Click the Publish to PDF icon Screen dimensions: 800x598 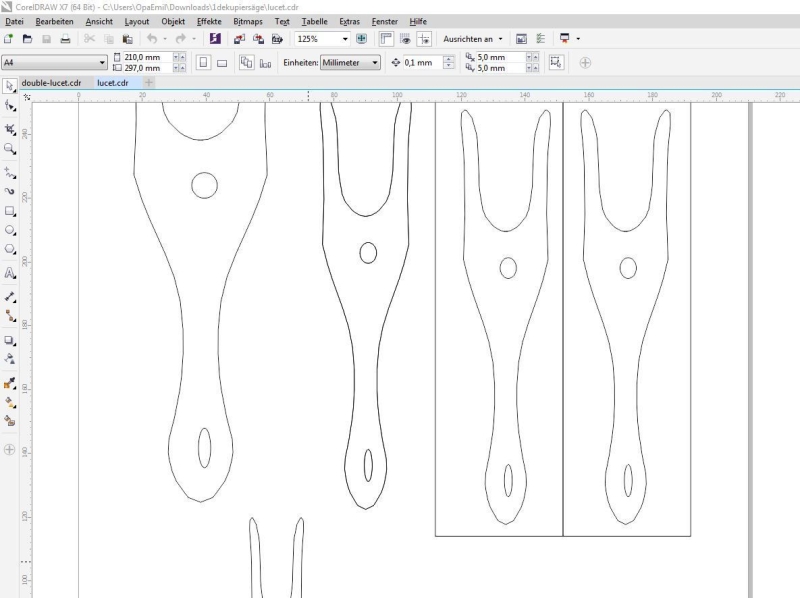coord(277,39)
